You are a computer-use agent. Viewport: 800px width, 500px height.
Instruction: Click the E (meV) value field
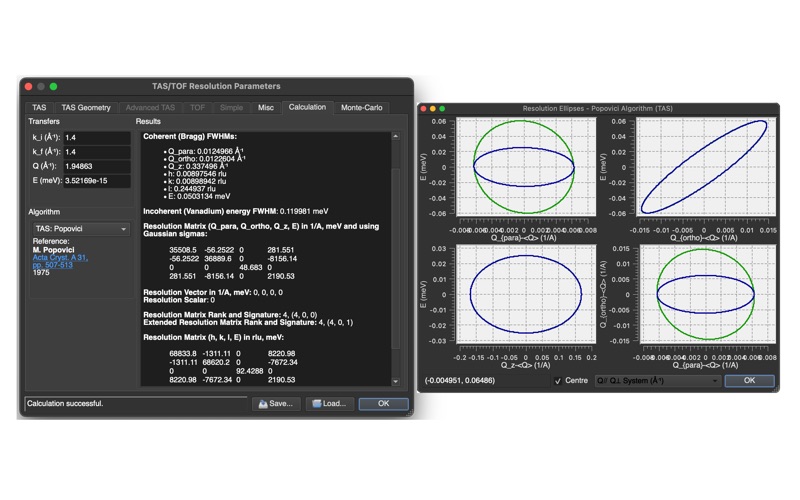(97, 180)
